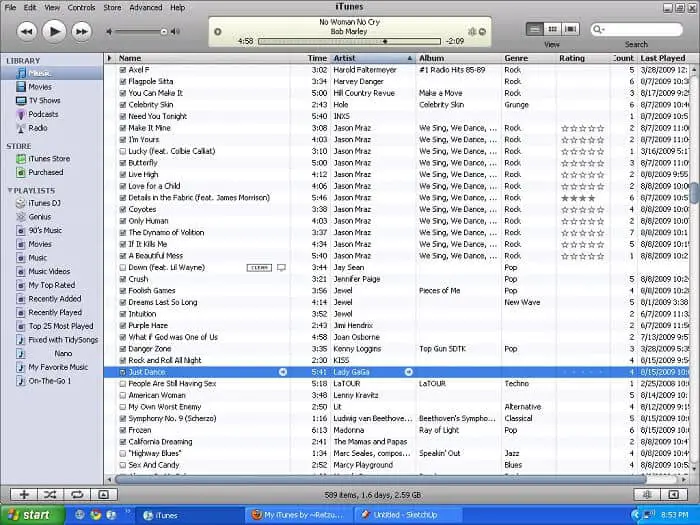The image size is (700, 525).
Task: Open the Store menu
Action: 112,7
